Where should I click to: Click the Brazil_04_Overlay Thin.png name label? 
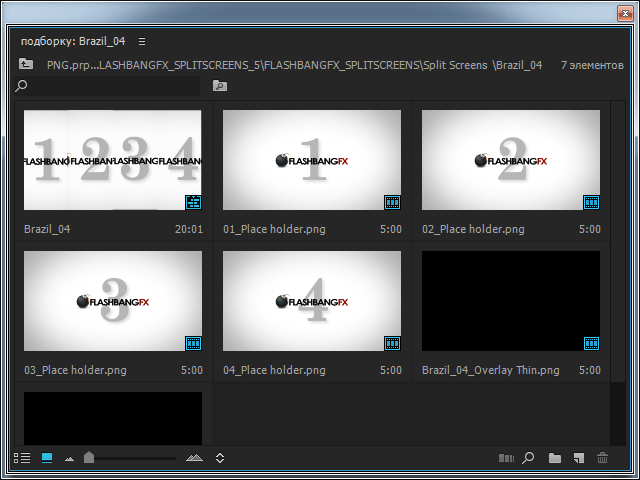pos(491,370)
